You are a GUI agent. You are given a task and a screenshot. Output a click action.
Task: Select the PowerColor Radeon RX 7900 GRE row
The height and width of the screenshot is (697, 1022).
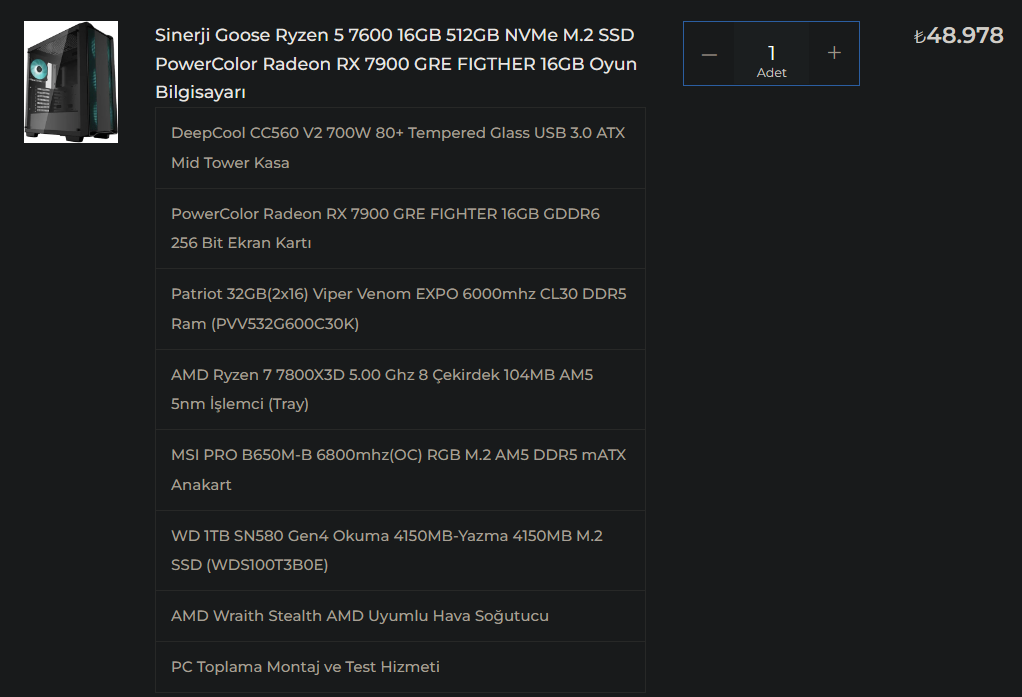400,229
